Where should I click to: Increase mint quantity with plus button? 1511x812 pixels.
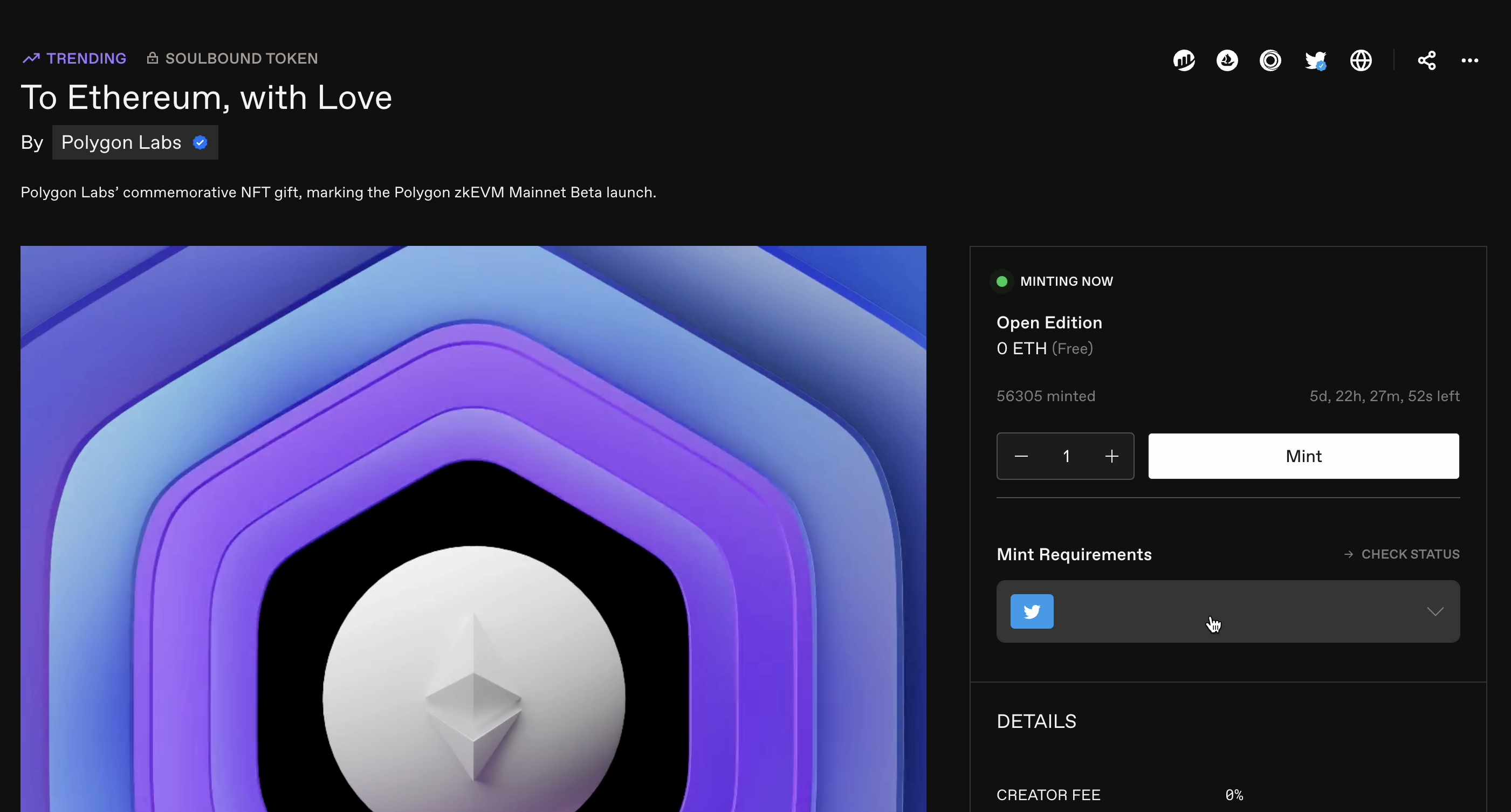1111,456
